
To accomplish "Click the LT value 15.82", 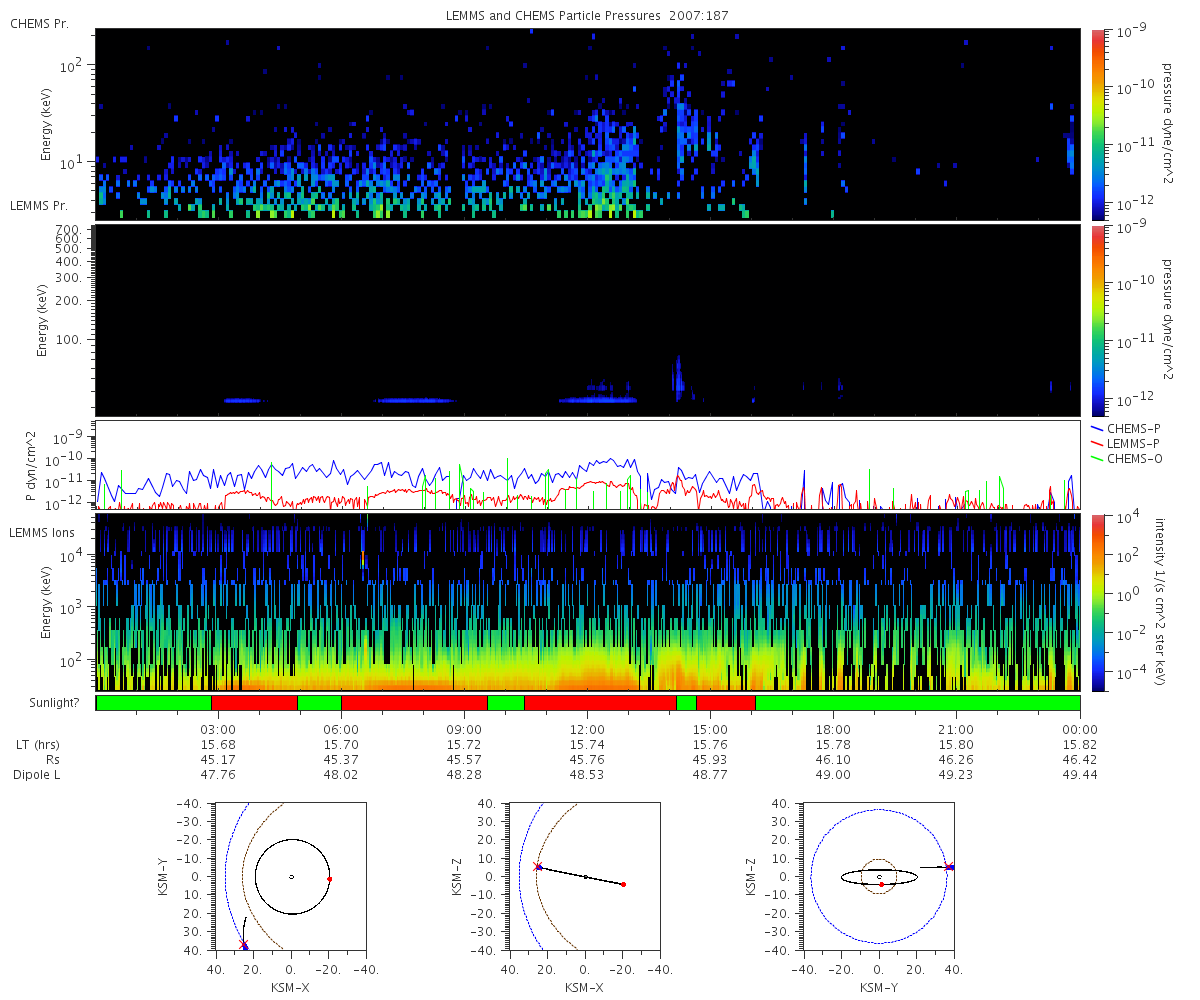I will pyautogui.click(x=1080, y=745).
